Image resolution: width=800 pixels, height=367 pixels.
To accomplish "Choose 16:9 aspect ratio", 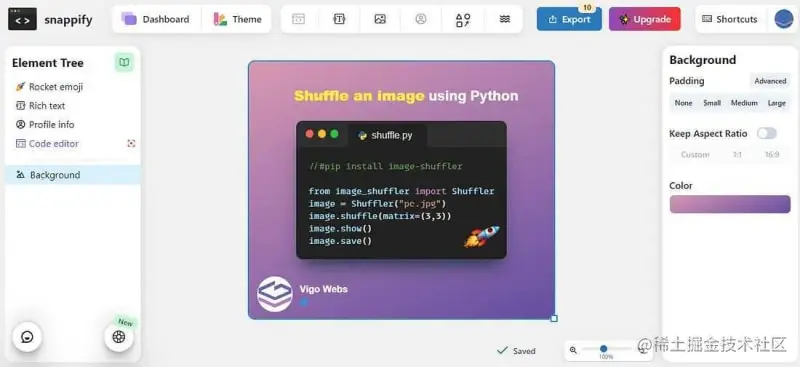I will [x=771, y=155].
